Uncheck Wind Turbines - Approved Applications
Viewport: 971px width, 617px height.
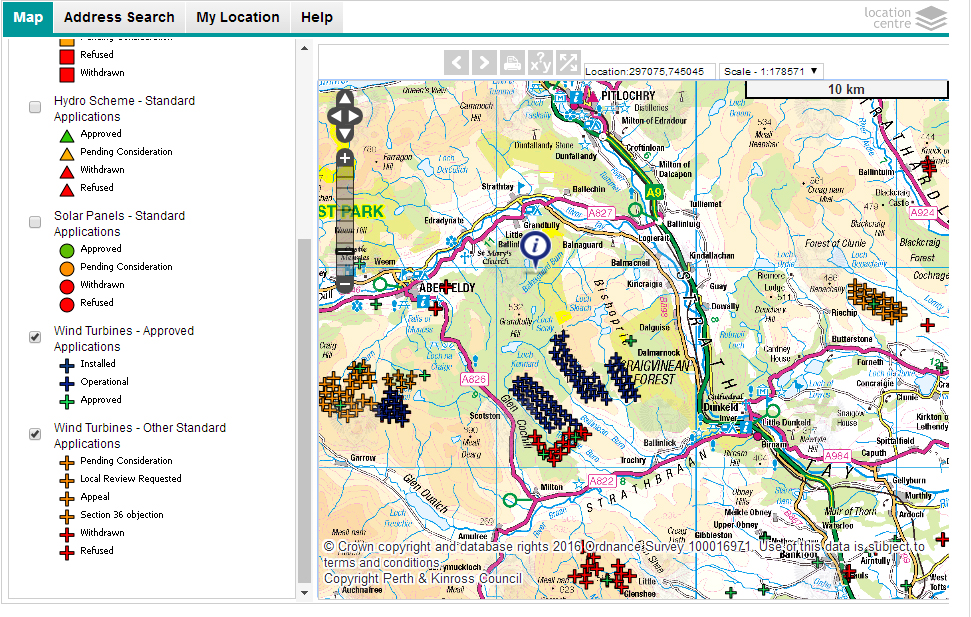tap(35, 337)
